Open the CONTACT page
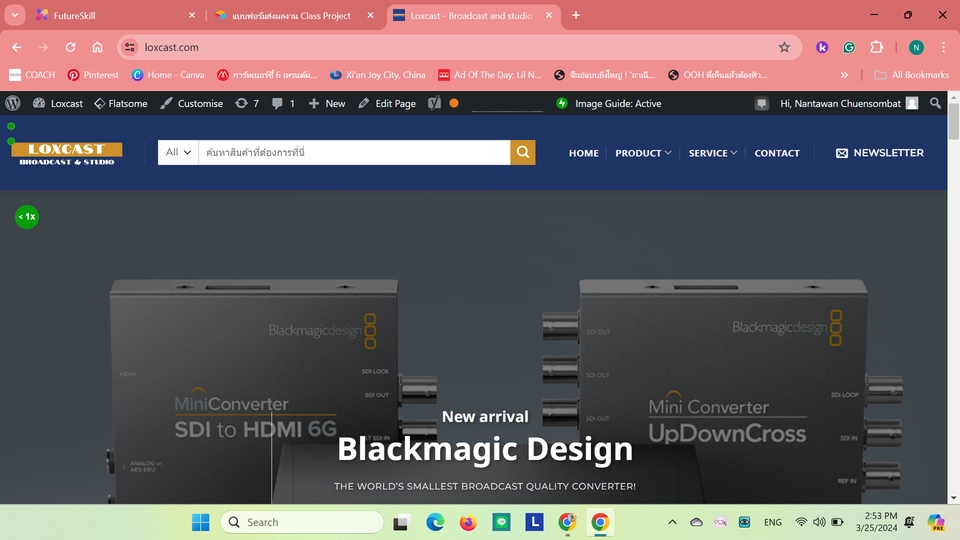The height and width of the screenshot is (540, 960). point(777,153)
